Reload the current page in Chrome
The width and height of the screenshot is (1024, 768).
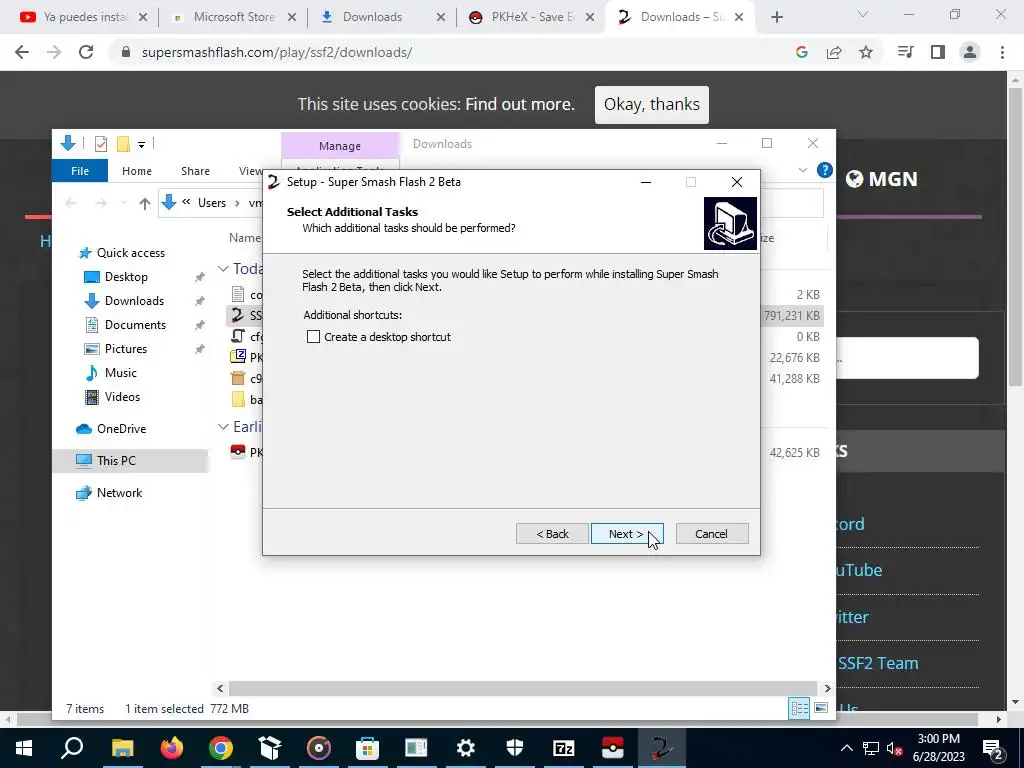tap(86, 52)
